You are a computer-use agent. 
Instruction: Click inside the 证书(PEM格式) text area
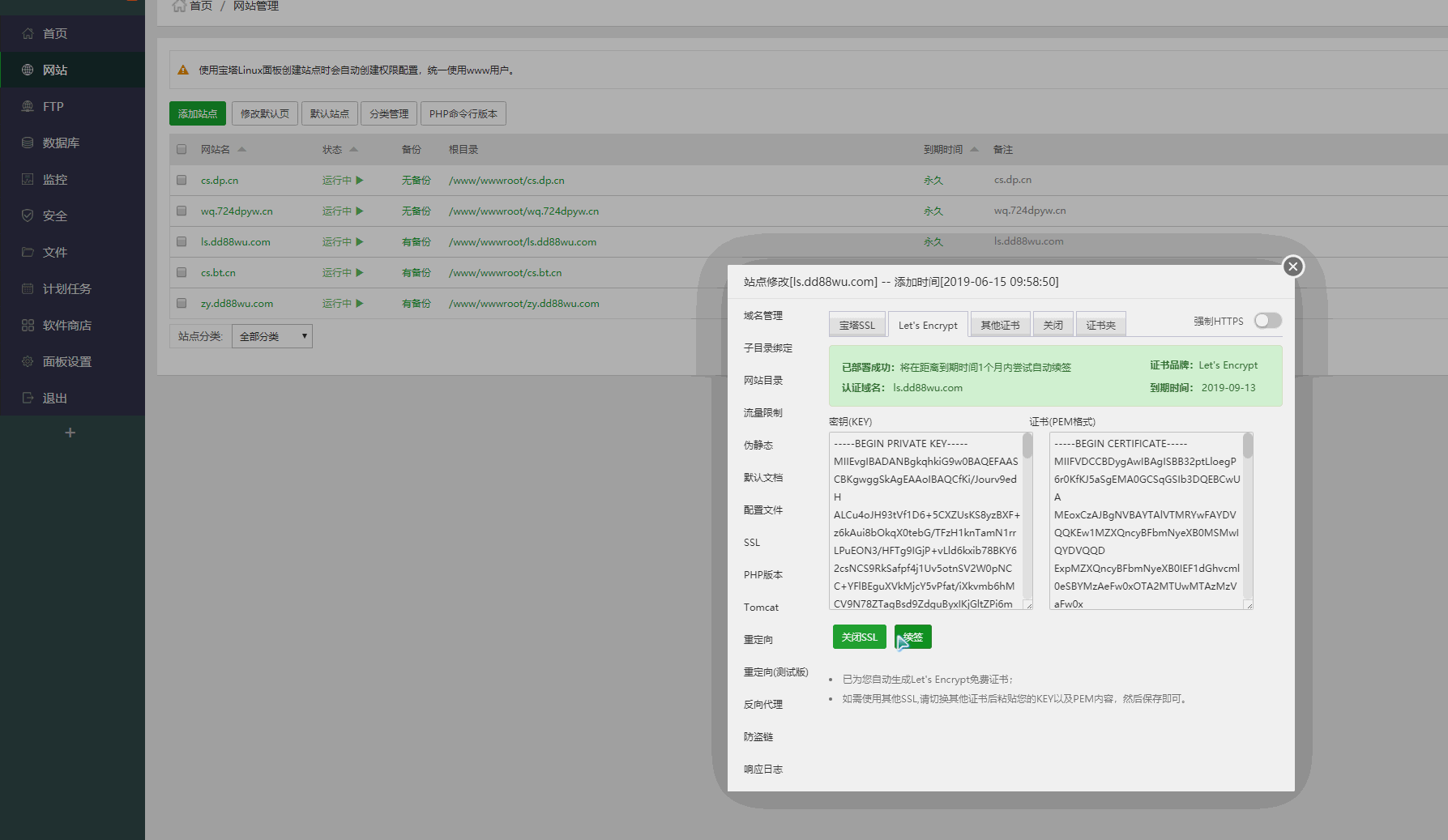[x=1151, y=521]
